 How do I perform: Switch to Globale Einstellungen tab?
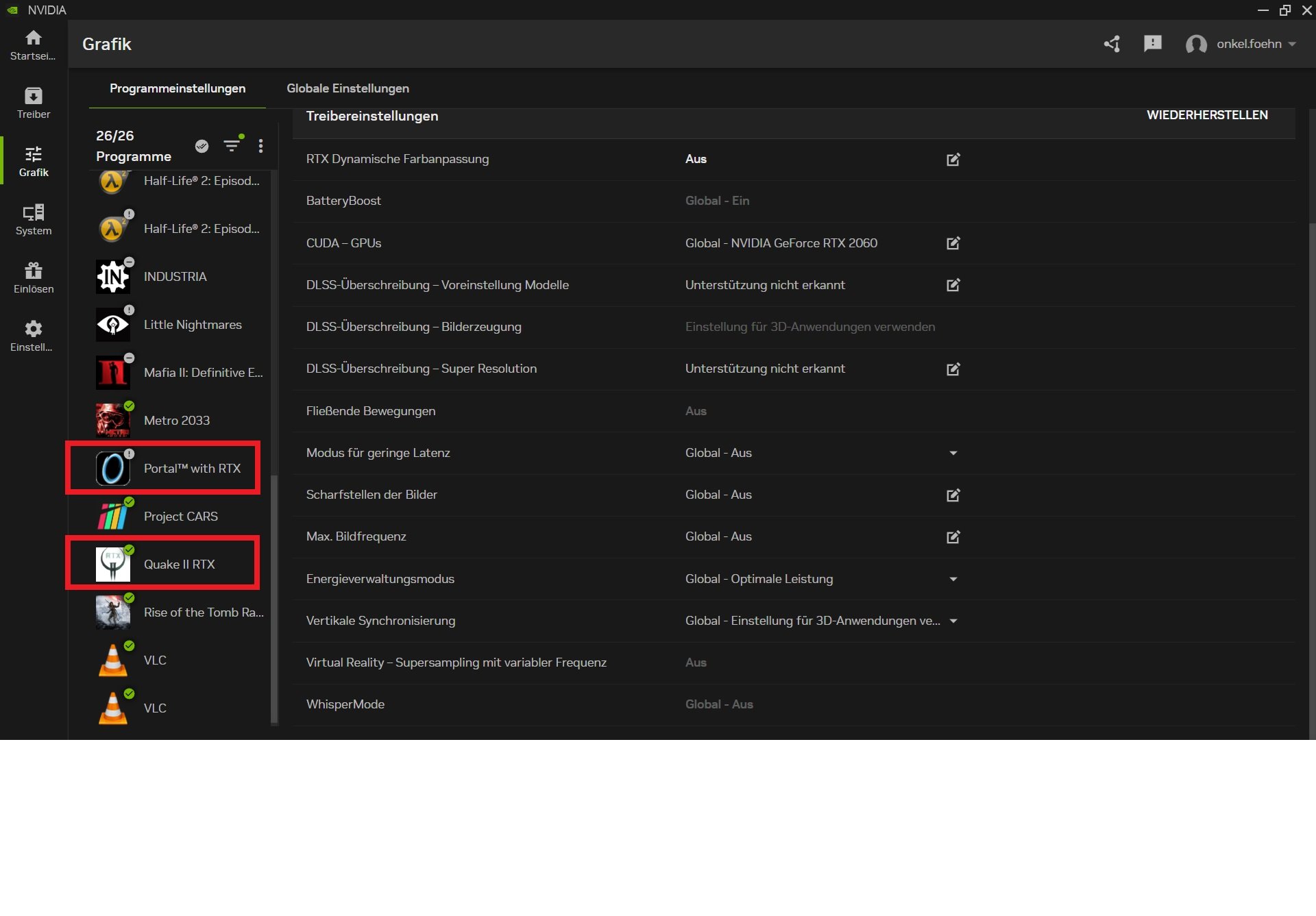click(348, 88)
